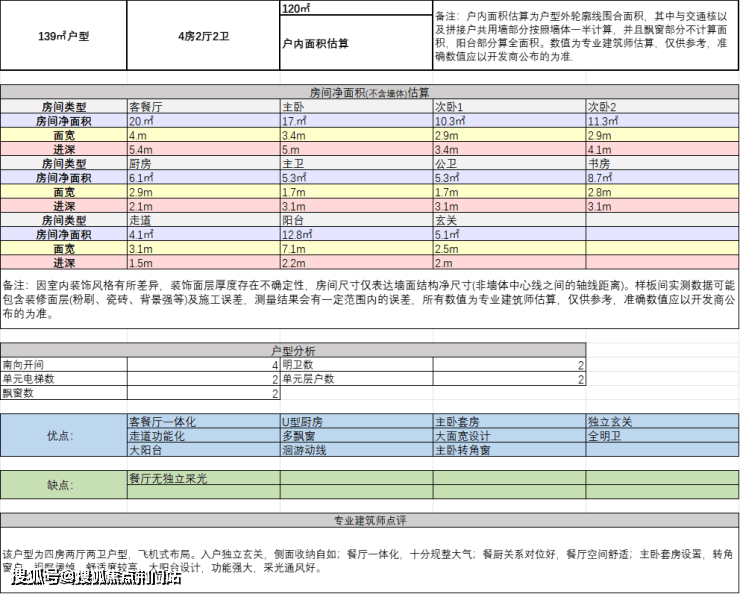Select the 书房 room type cell

pos(661,162)
